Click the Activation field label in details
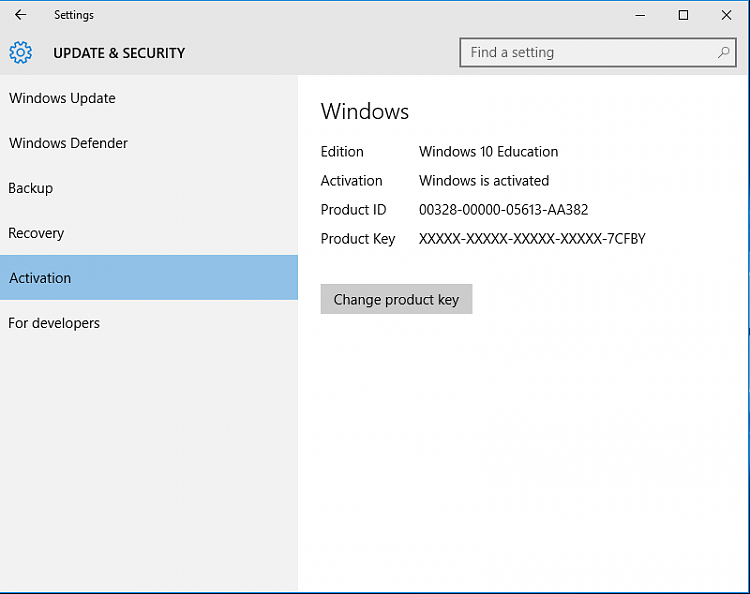Viewport: 750px width, 594px height. (x=352, y=181)
